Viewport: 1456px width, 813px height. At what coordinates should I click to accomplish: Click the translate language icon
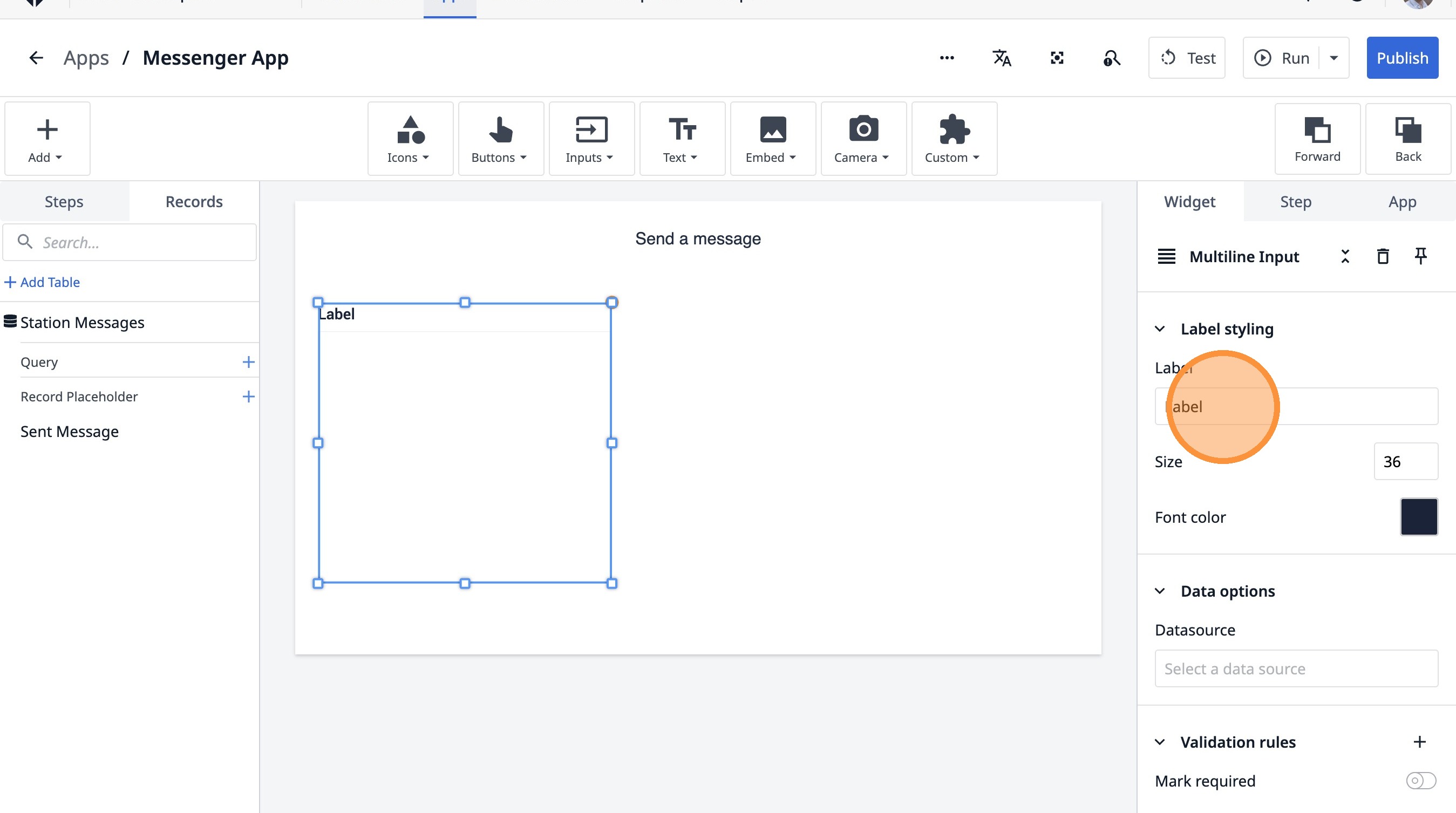pyautogui.click(x=1002, y=58)
